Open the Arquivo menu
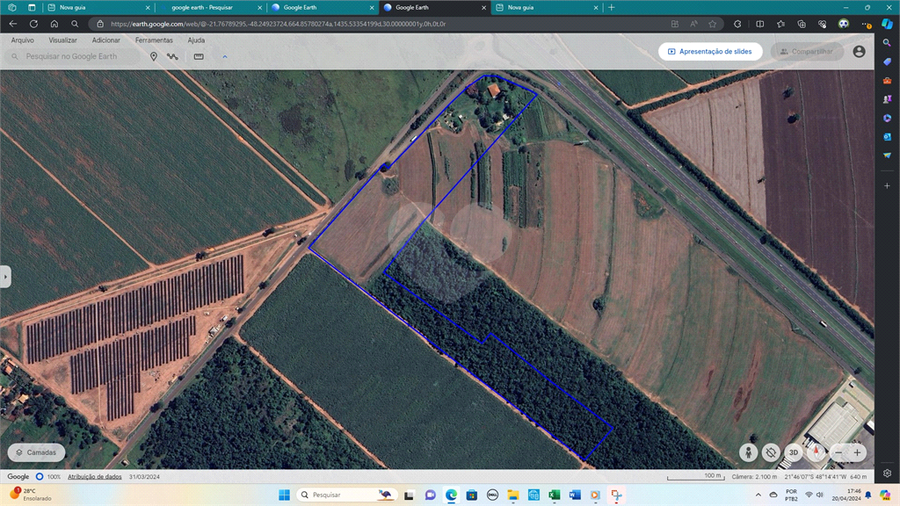900x506 pixels. point(22,40)
